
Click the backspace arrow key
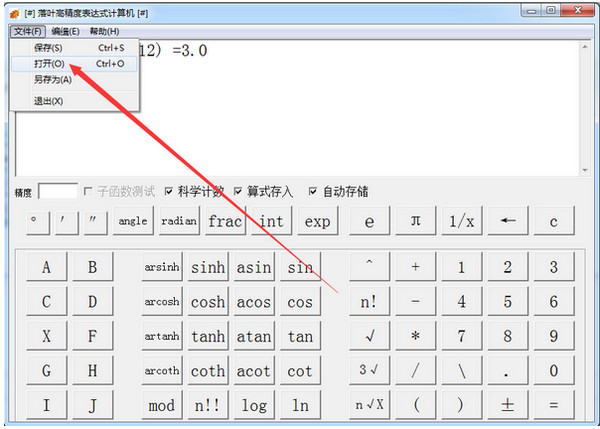[508, 221]
